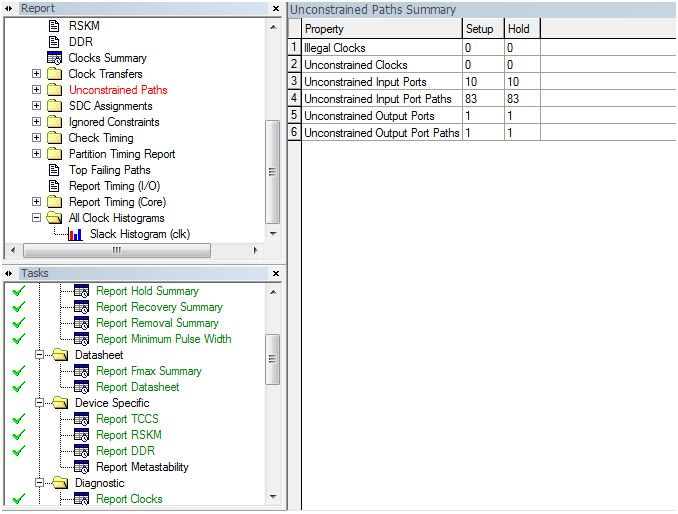This screenshot has width=678, height=514.
Task: Click the Report Clocks task icon
Action: tap(81, 499)
